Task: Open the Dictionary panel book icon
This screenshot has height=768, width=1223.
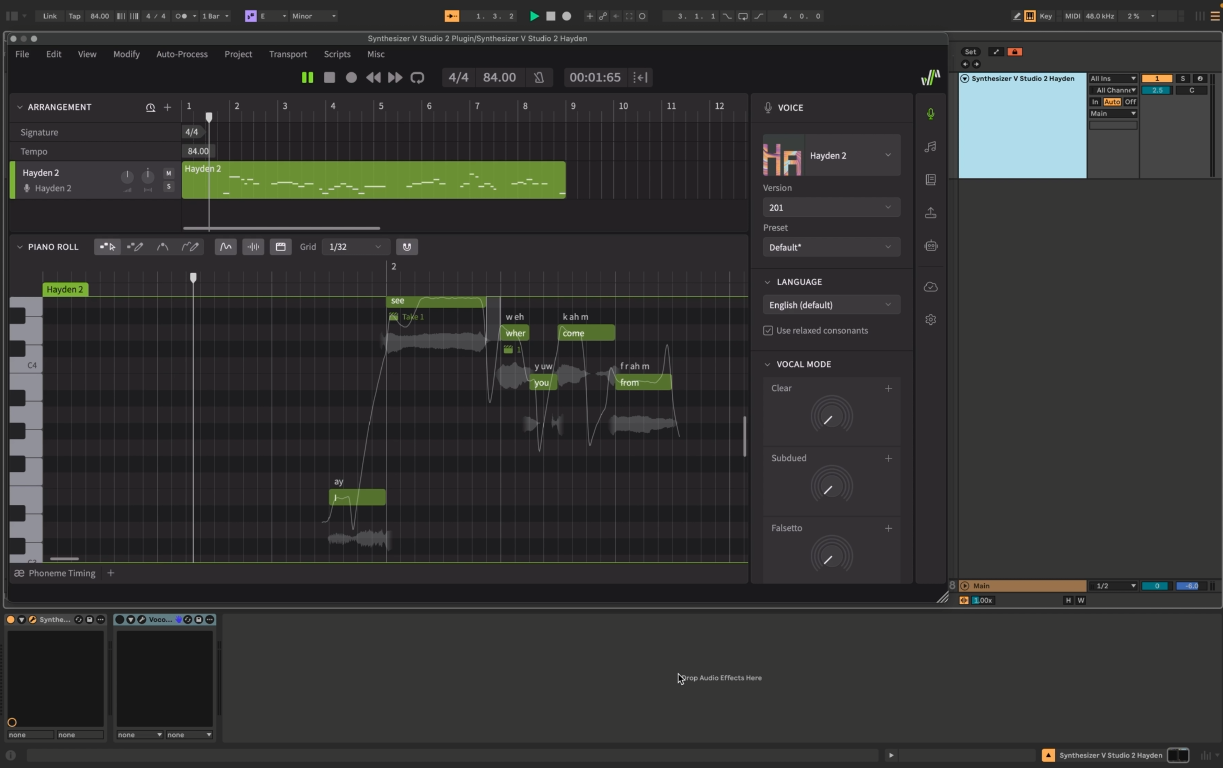Action: pyautogui.click(x=931, y=180)
